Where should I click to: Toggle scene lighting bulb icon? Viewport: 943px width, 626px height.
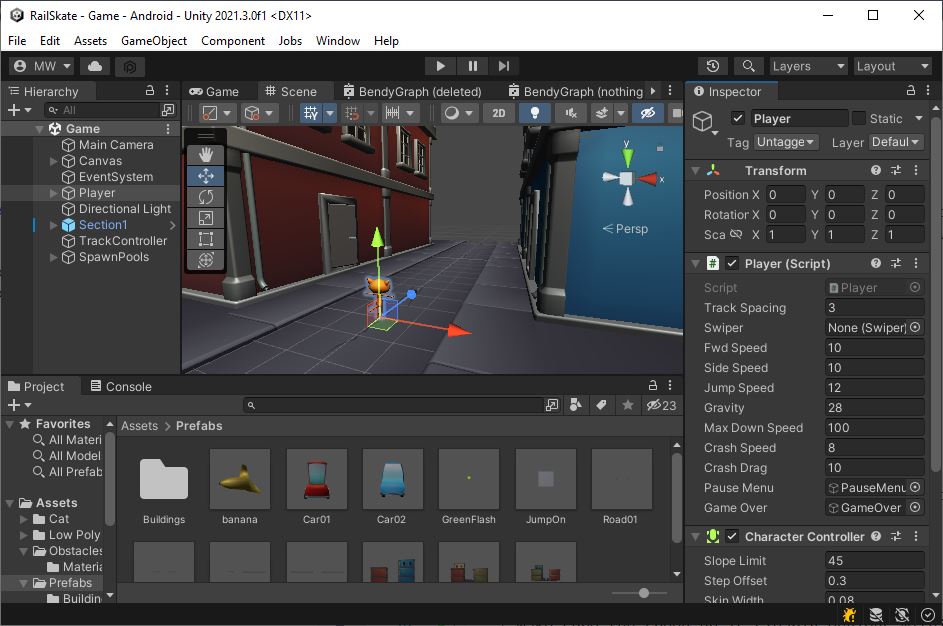535,113
